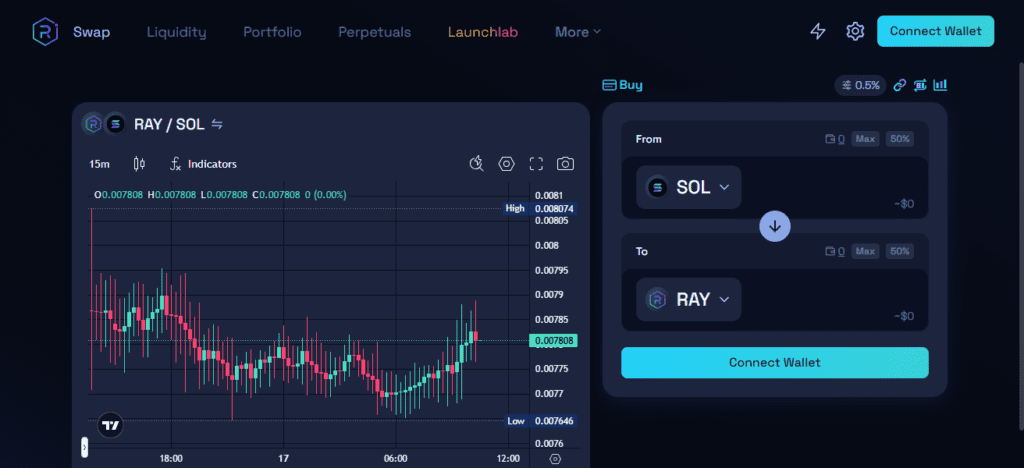The image size is (1024, 468).
Task: Click the From amount input field
Action: coord(833,187)
